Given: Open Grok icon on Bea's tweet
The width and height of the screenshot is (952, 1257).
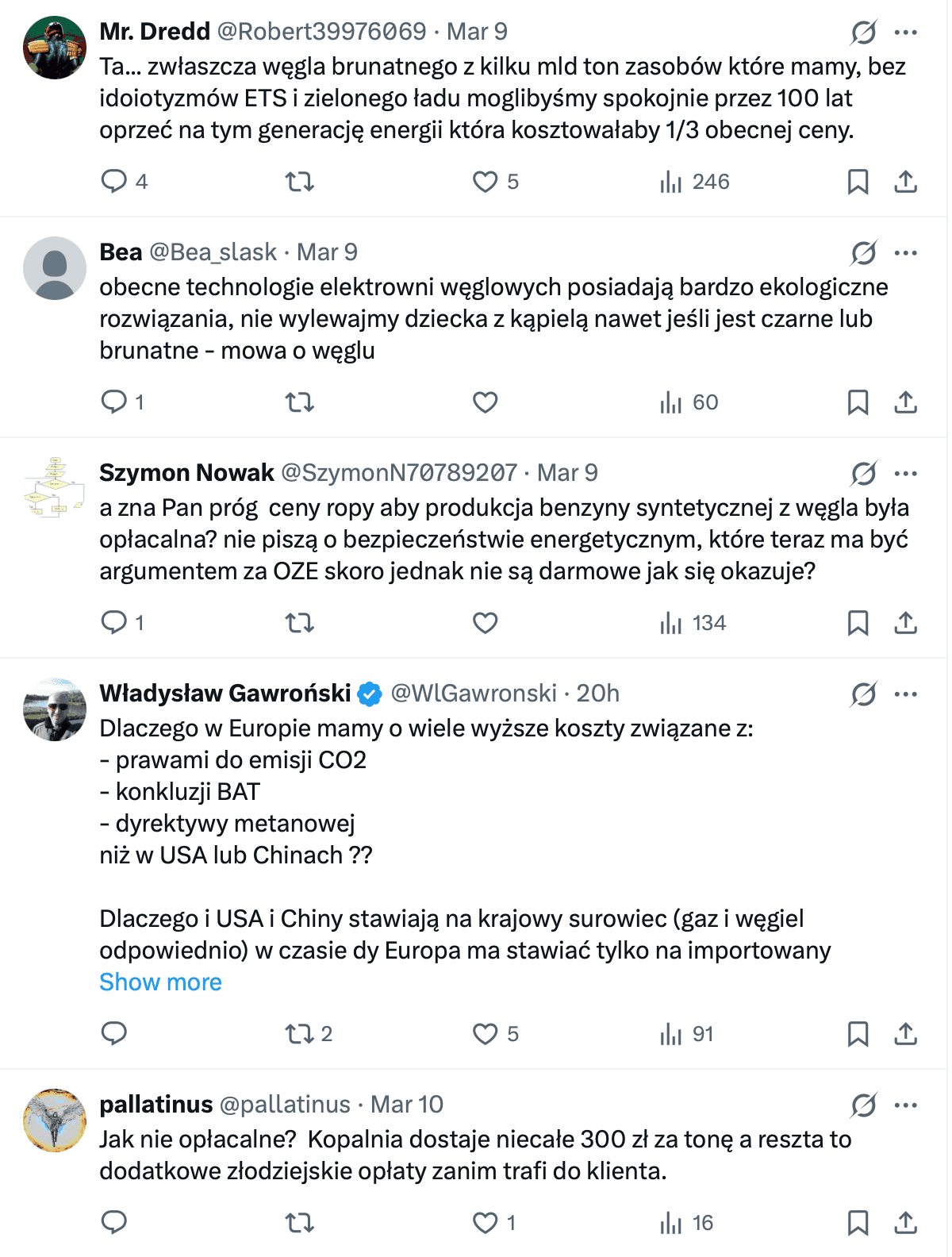Looking at the screenshot, I should click(x=863, y=253).
